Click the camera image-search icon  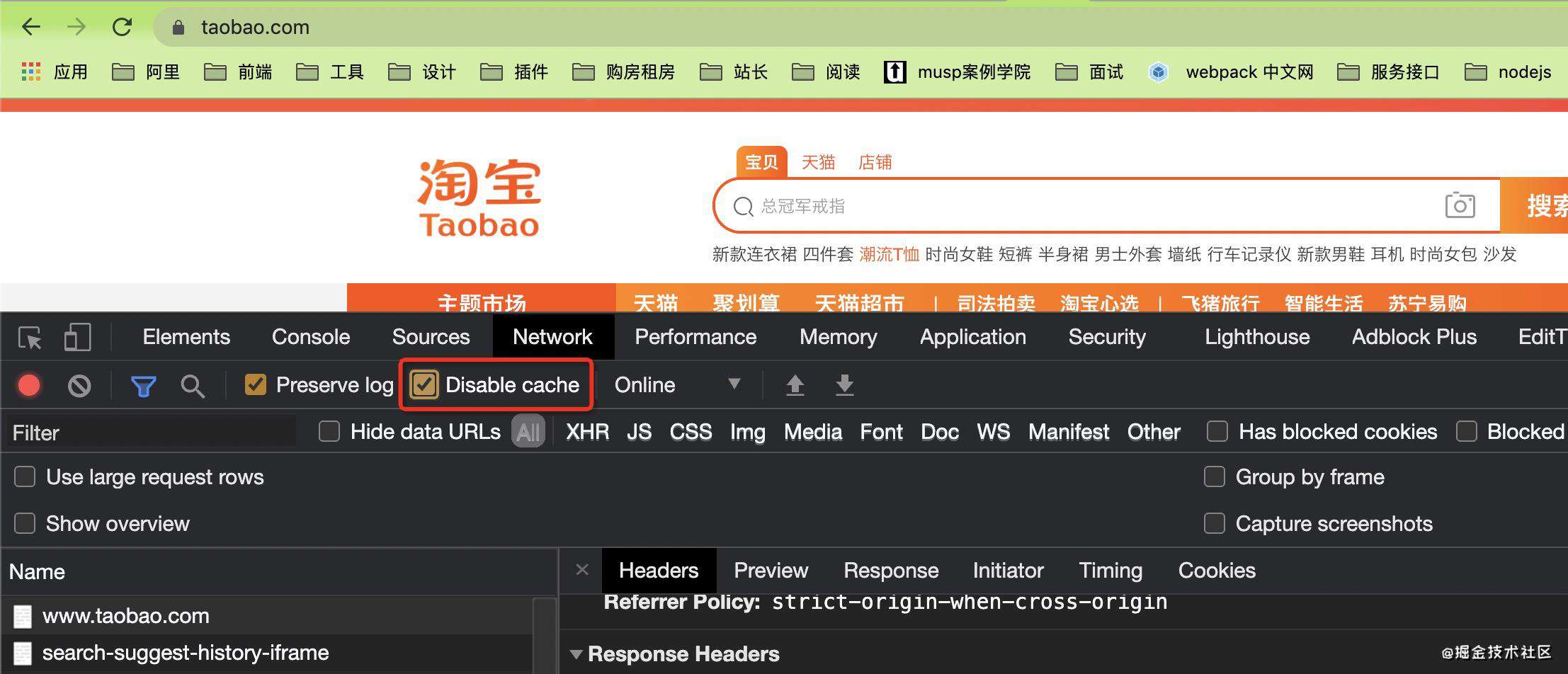[x=1460, y=205]
